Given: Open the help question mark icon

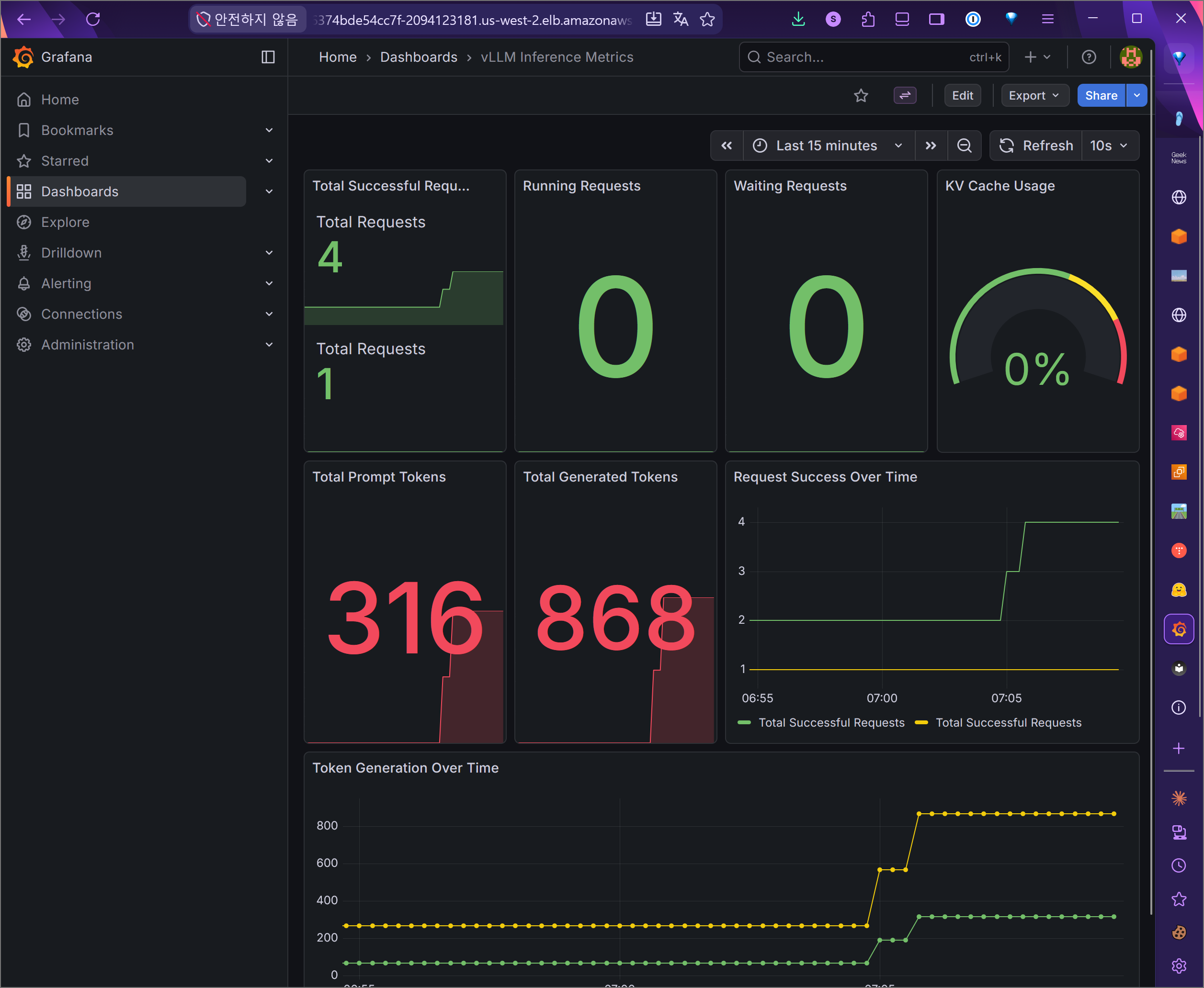Looking at the screenshot, I should [1089, 57].
